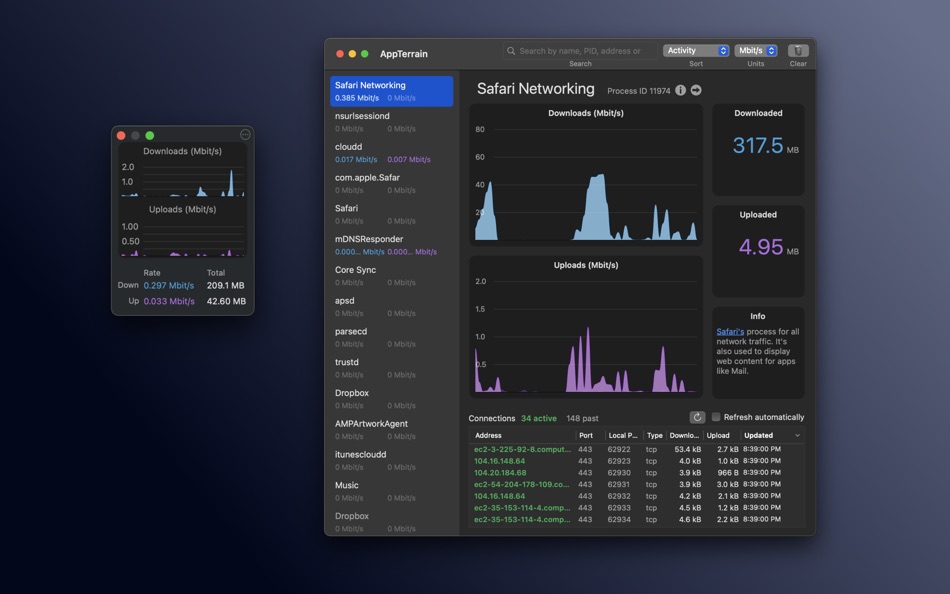
Task: Click the 4.95 MB uploaded value
Action: [x=768, y=247]
